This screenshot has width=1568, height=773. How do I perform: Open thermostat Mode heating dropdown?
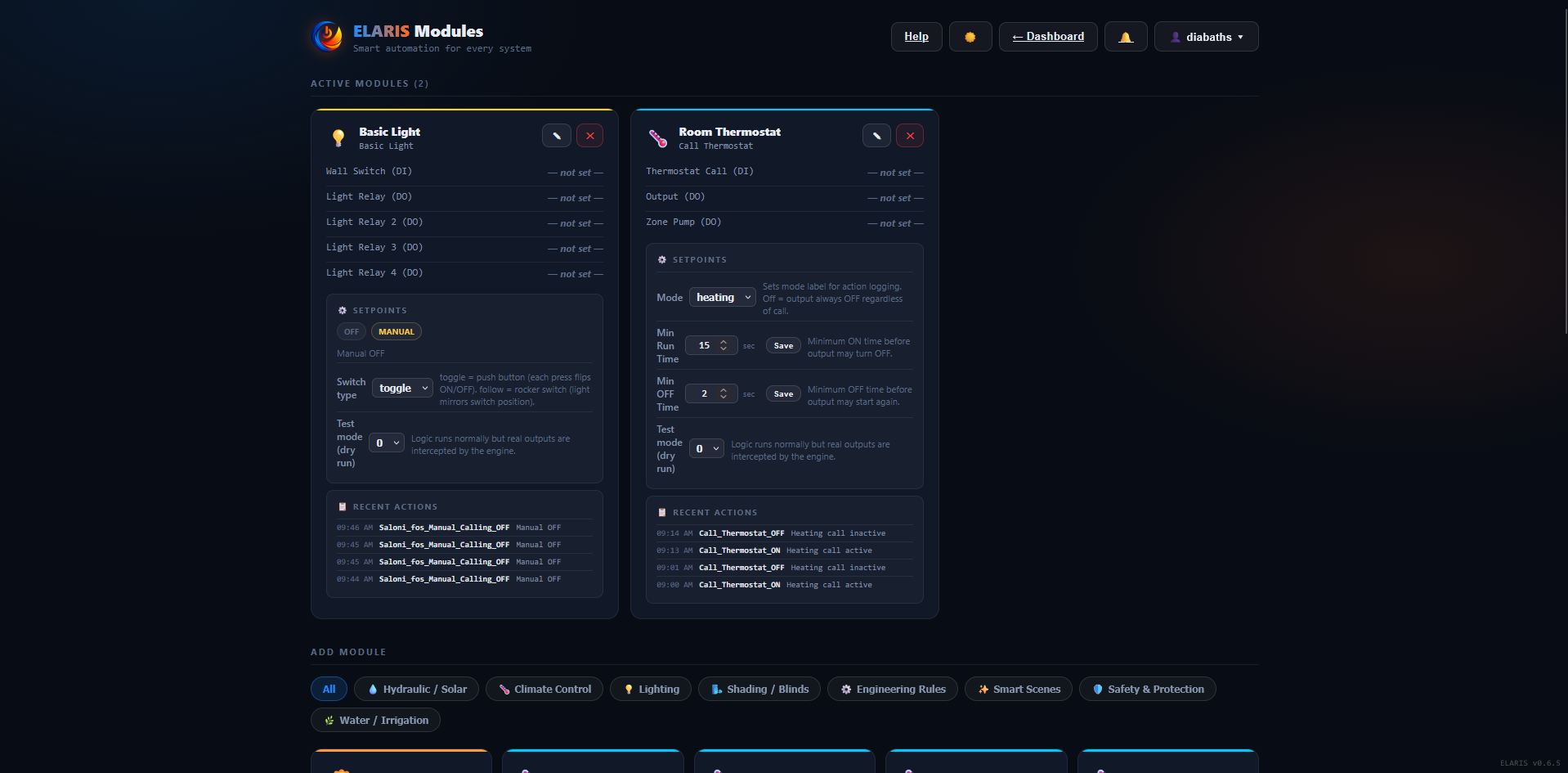click(723, 298)
